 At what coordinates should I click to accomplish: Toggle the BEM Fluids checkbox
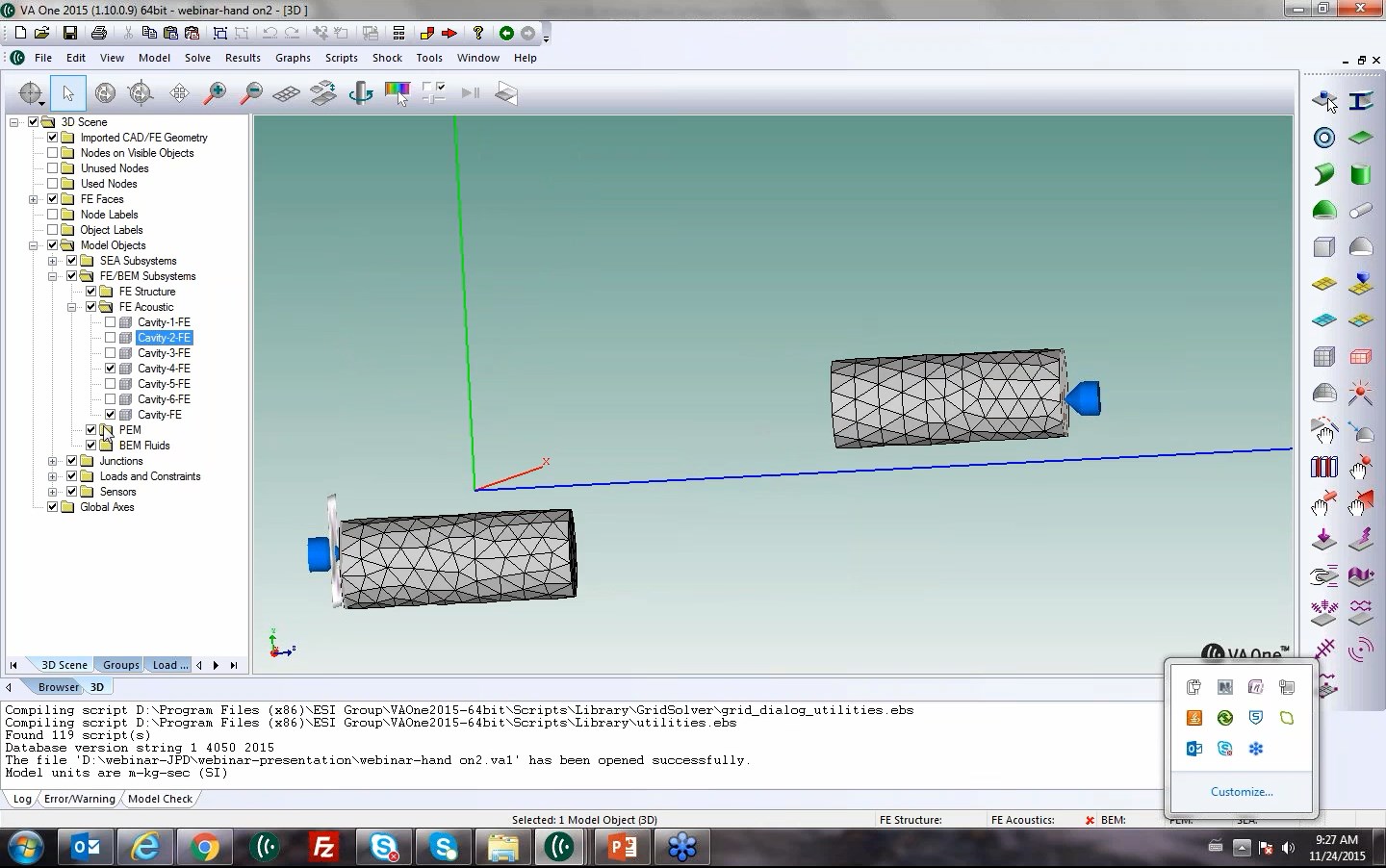tap(90, 446)
